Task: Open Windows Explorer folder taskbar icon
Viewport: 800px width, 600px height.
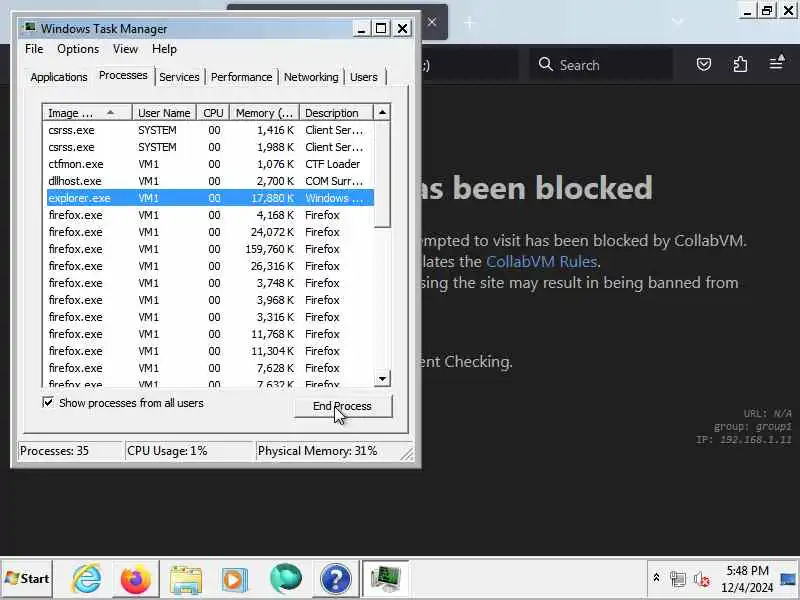Action: [185, 579]
